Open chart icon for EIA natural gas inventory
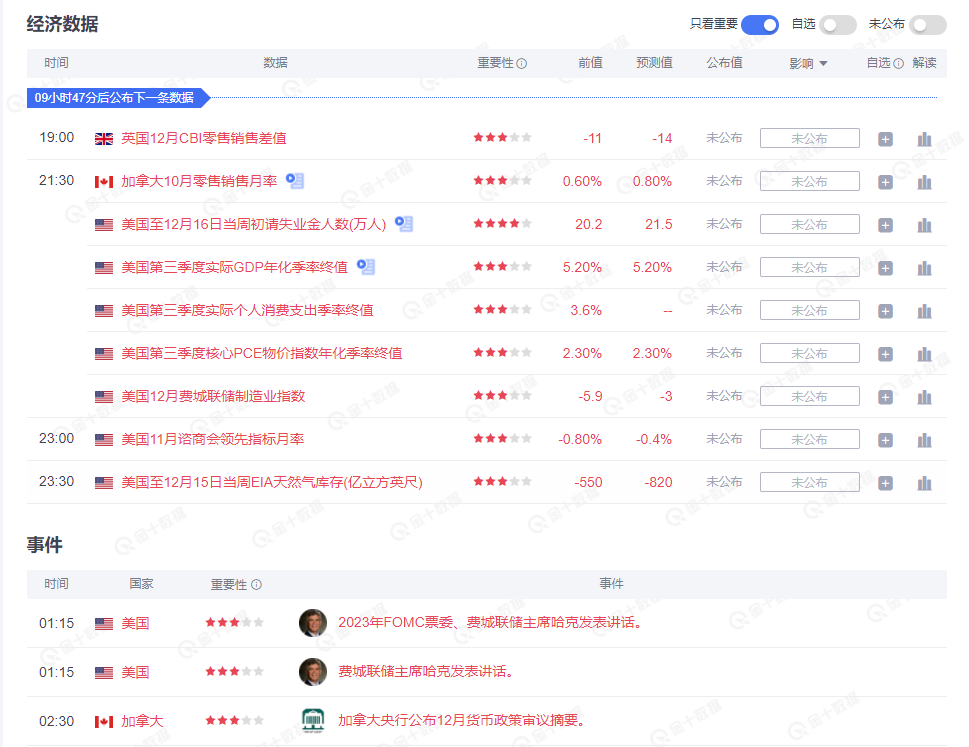This screenshot has width=969, height=747. 924,483
